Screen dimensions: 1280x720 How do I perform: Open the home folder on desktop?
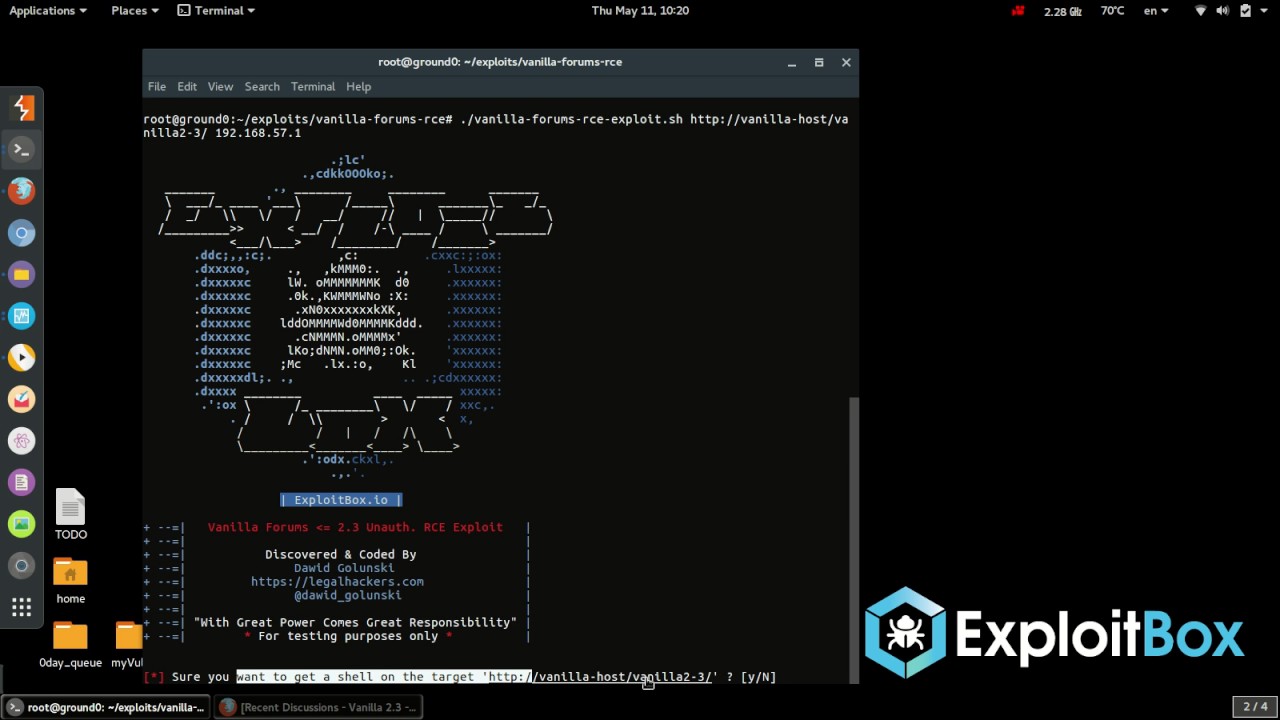(x=70, y=581)
